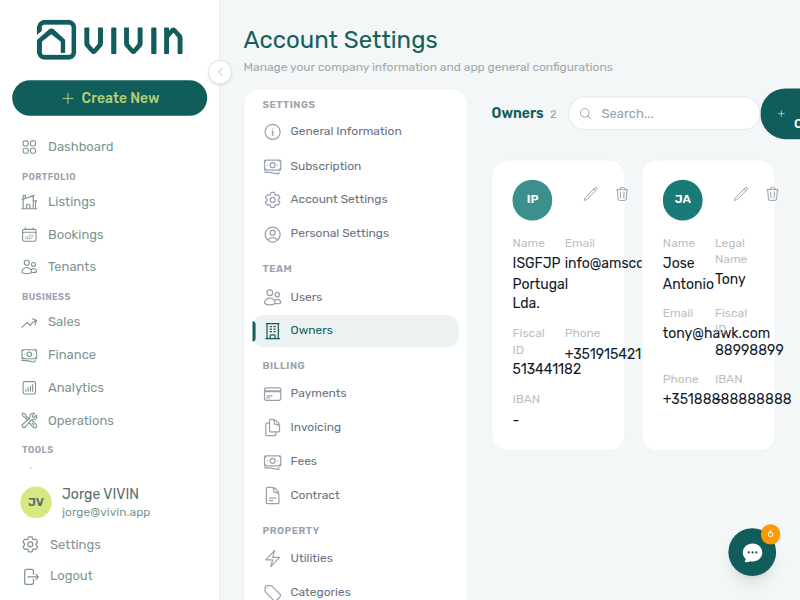800x600 pixels.
Task: Focus the owners Search field
Action: click(664, 113)
